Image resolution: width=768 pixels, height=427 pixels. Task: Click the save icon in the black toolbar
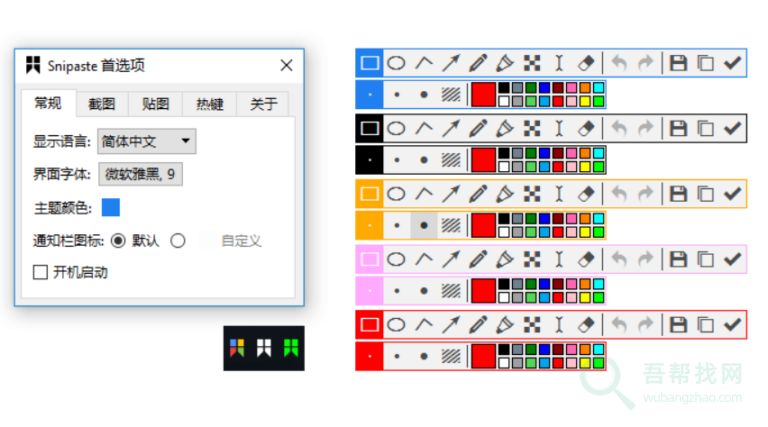678,128
